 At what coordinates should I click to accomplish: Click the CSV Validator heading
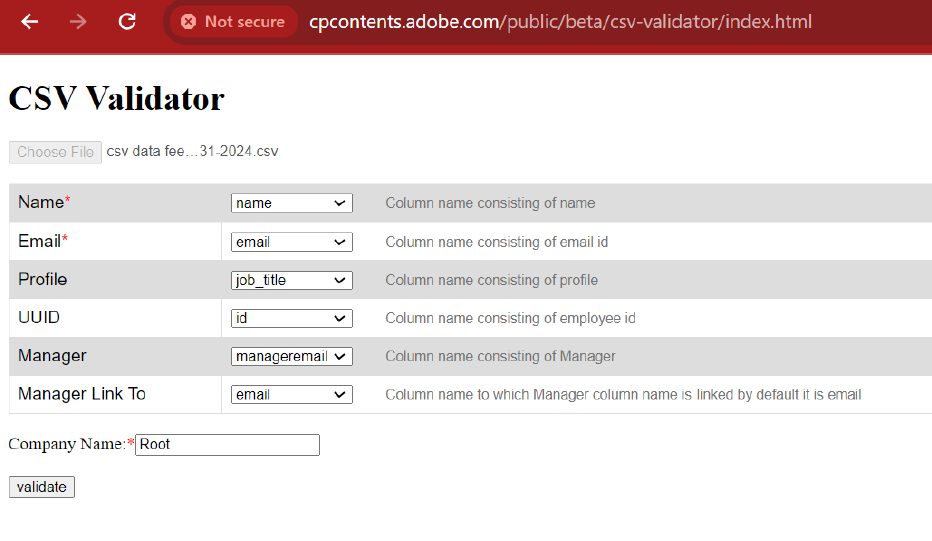116,99
